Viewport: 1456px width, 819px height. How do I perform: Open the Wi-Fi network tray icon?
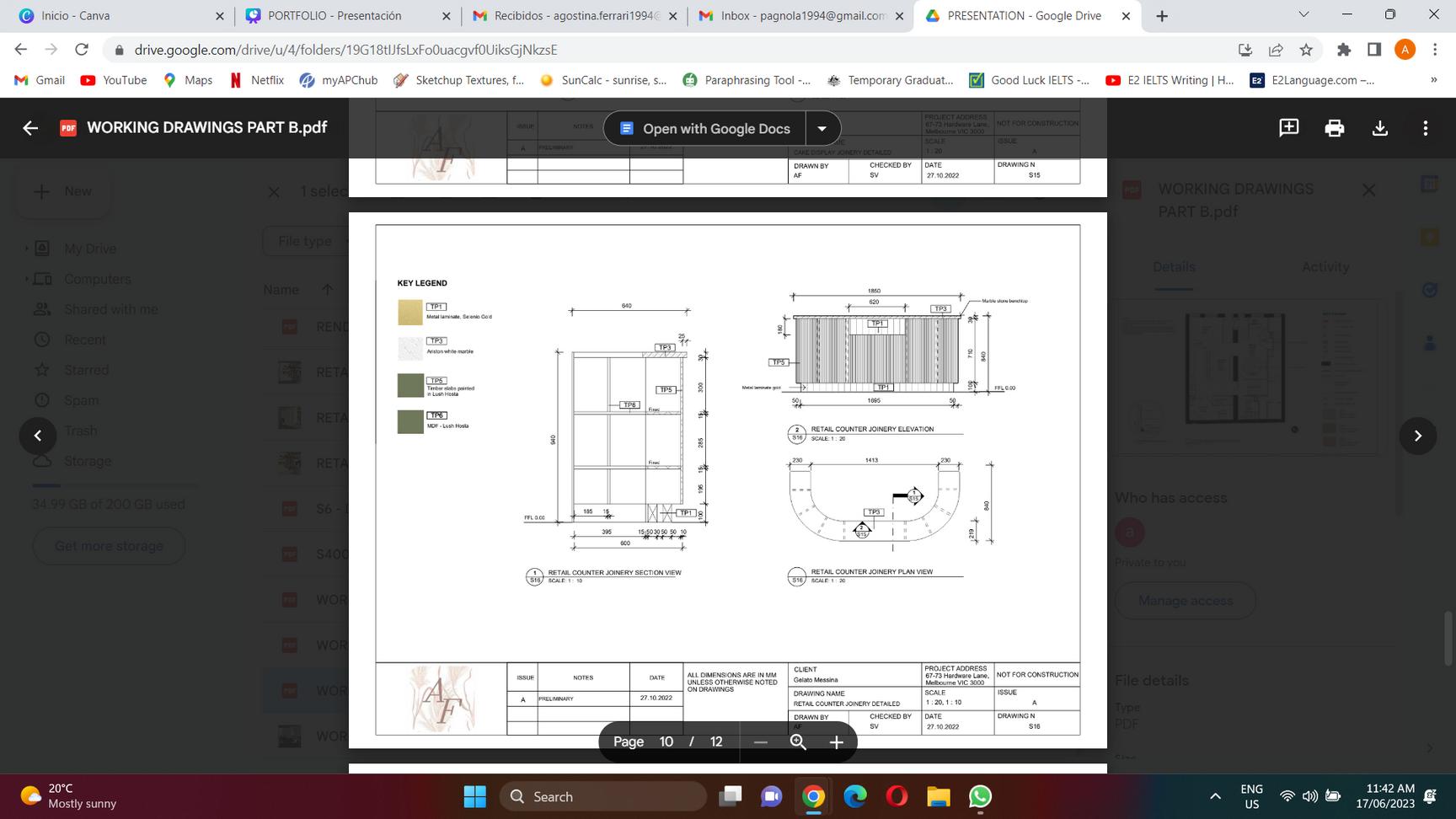coord(1287,796)
